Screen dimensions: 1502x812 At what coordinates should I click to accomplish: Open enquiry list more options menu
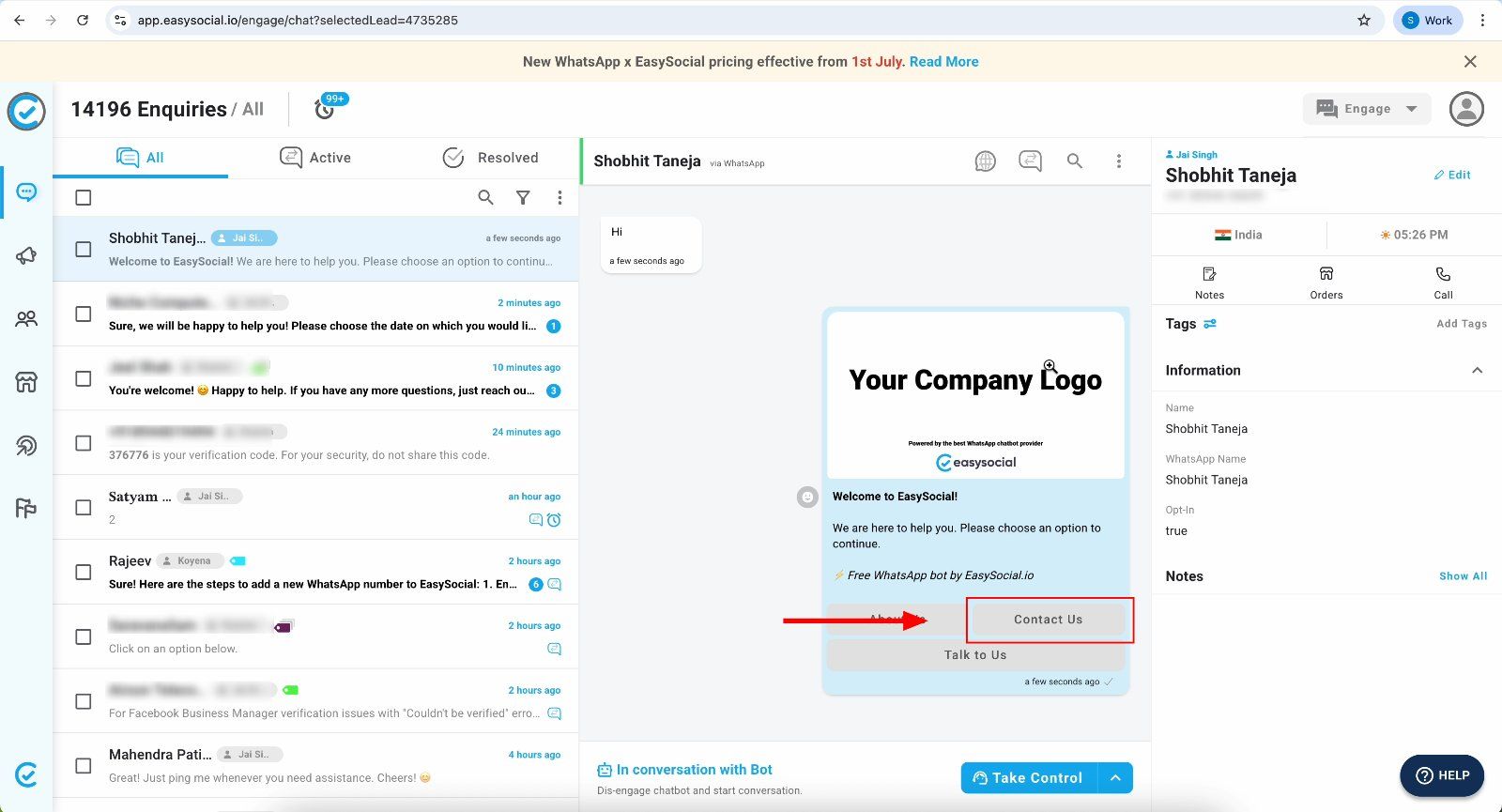click(x=559, y=197)
